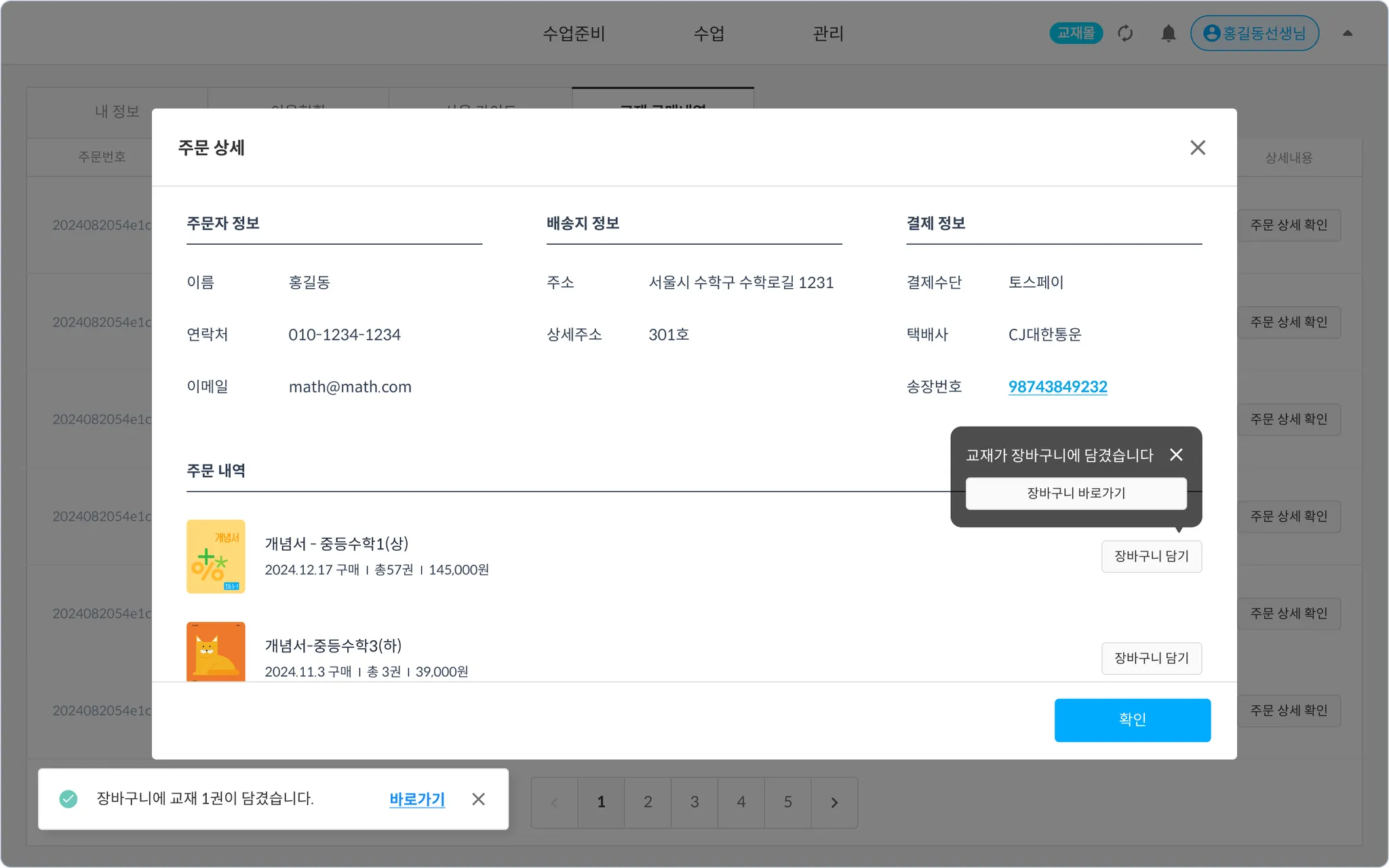This screenshot has height=868, width=1389.
Task: Go to previous page chevron
Action: [x=555, y=803]
